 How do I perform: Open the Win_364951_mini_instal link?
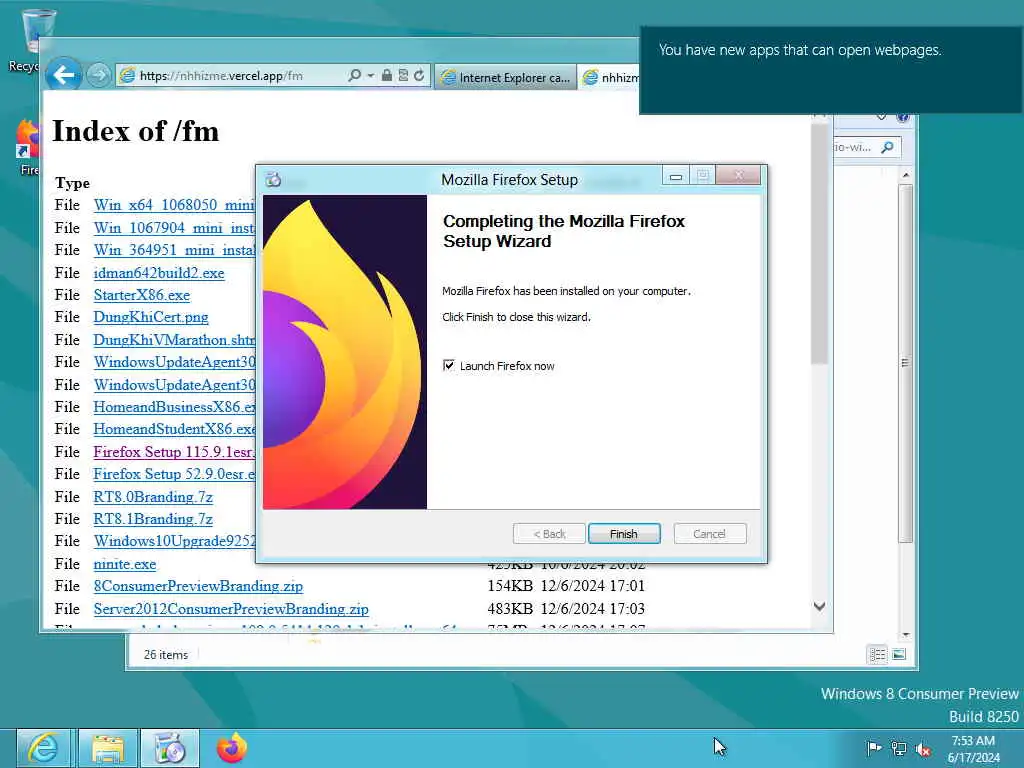[x=174, y=250]
